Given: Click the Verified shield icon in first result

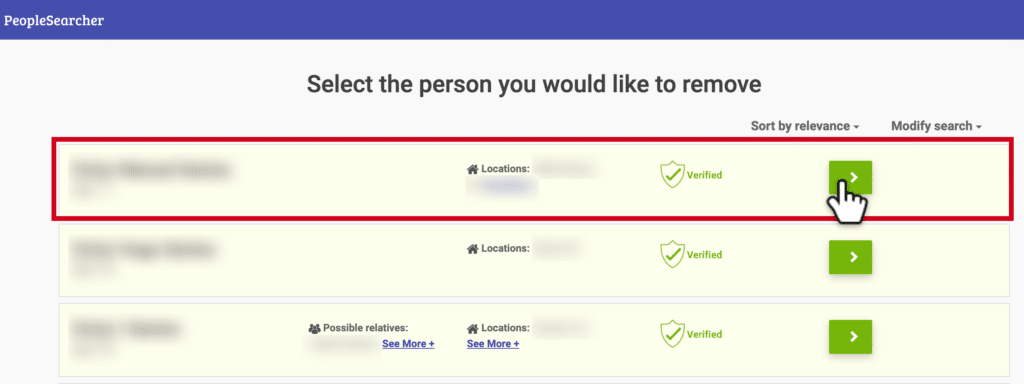Looking at the screenshot, I should click(x=671, y=175).
